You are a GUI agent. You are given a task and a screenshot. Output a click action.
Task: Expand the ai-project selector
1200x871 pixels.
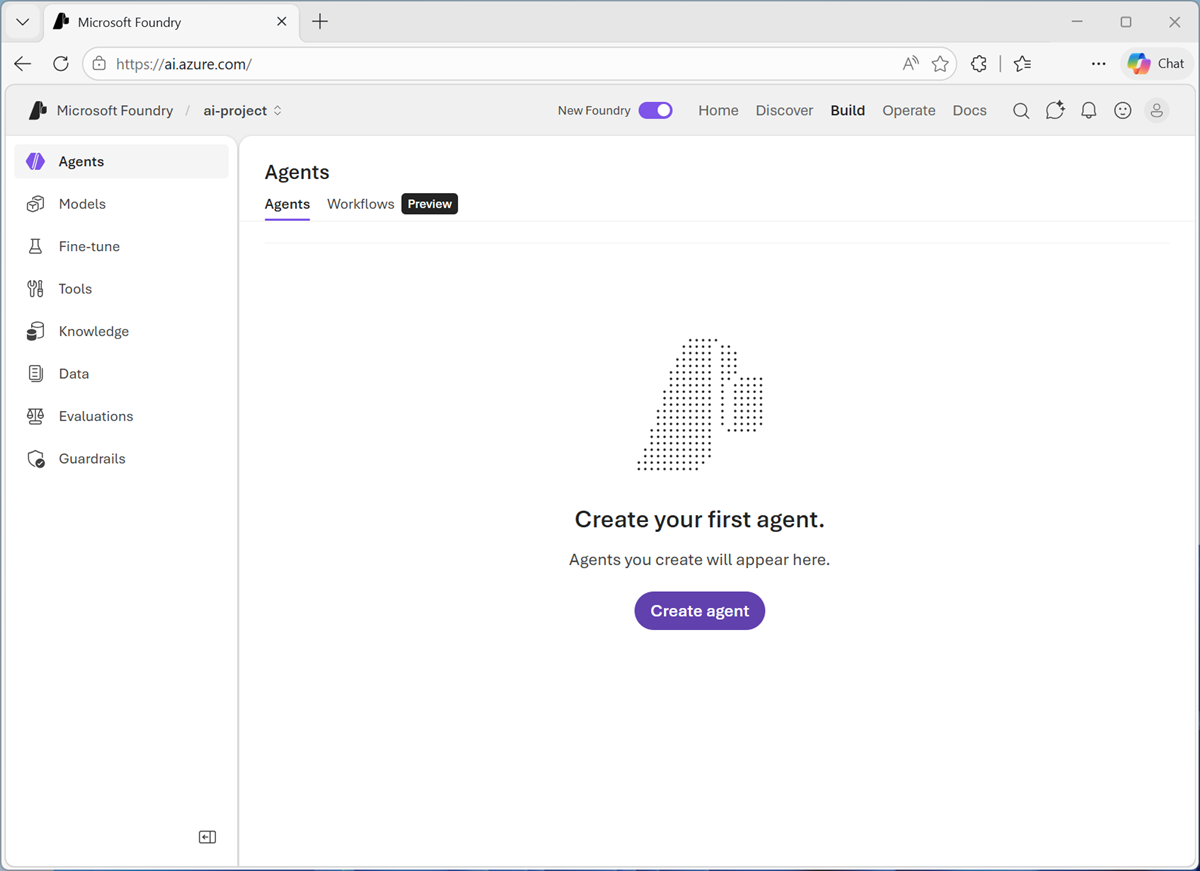tap(243, 110)
